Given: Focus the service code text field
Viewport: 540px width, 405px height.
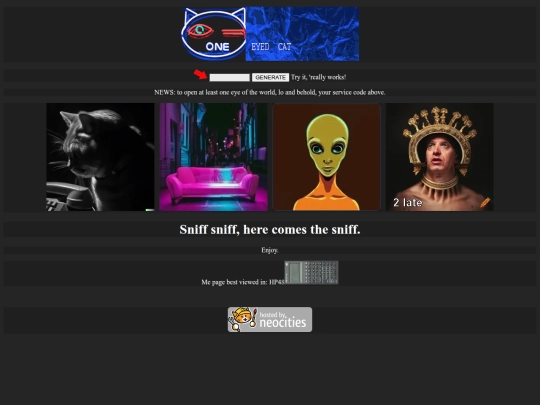Looking at the screenshot, I should click(x=230, y=77).
